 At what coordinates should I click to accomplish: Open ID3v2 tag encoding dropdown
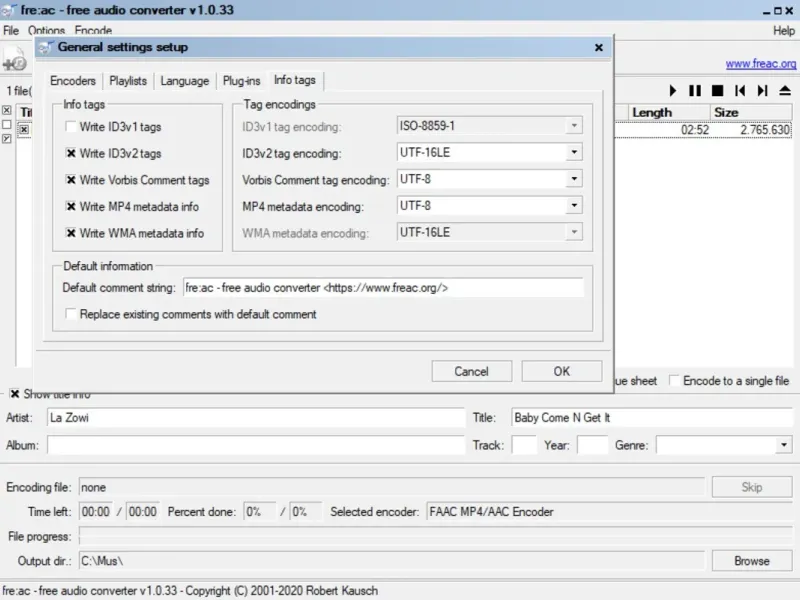pyautogui.click(x=574, y=152)
